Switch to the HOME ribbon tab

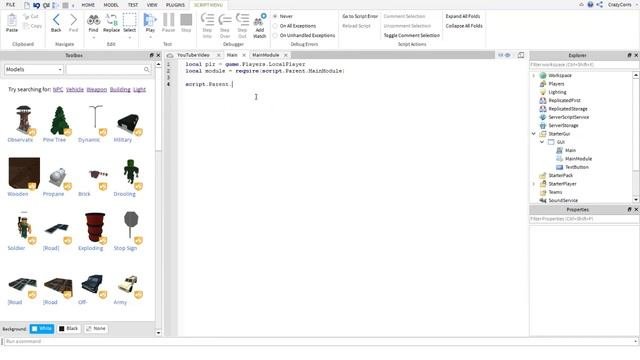click(88, 5)
